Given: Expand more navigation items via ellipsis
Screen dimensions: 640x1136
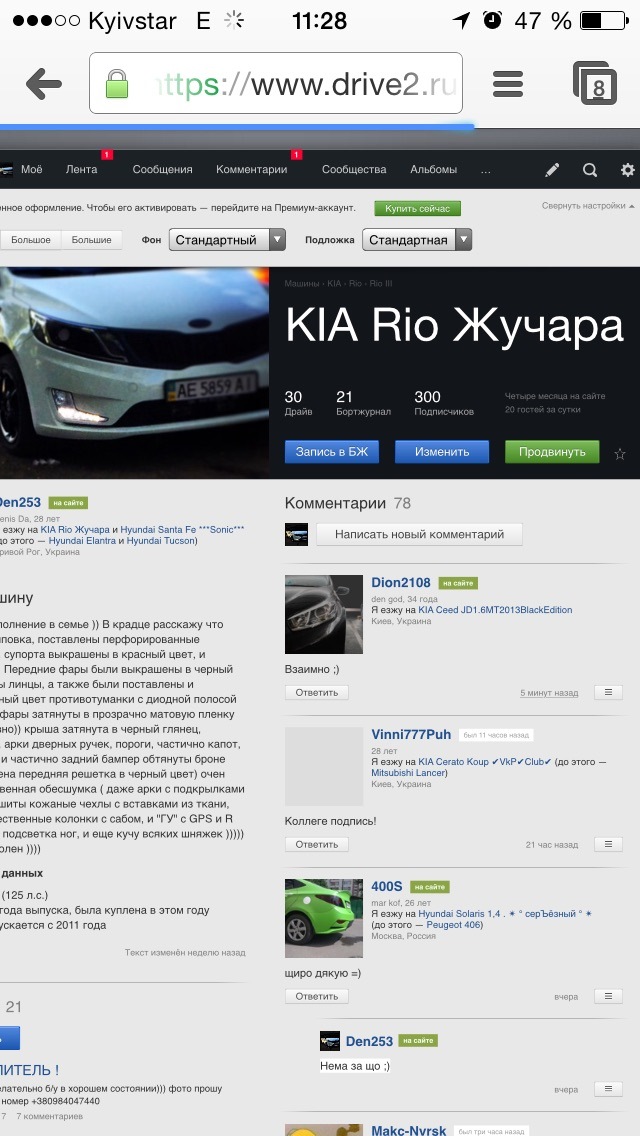Looking at the screenshot, I should [x=486, y=171].
